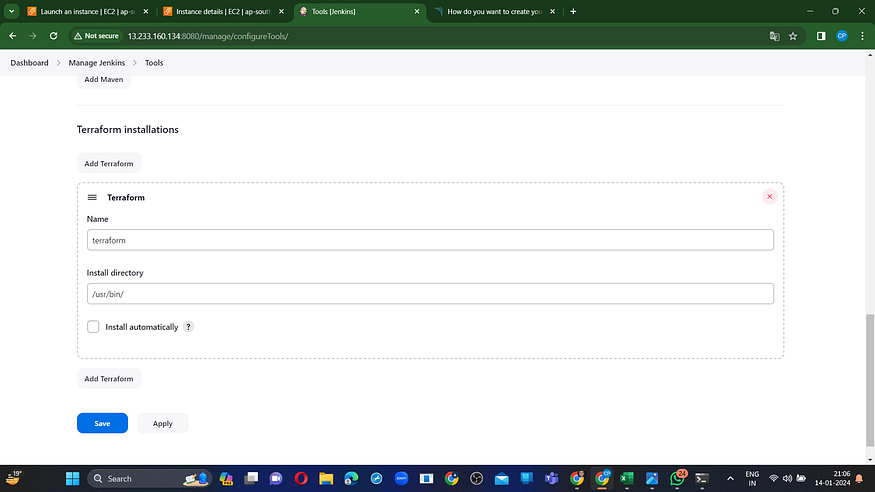Open the help icon next to Install automatically
Image resolution: width=875 pixels, height=492 pixels.
pyautogui.click(x=189, y=327)
